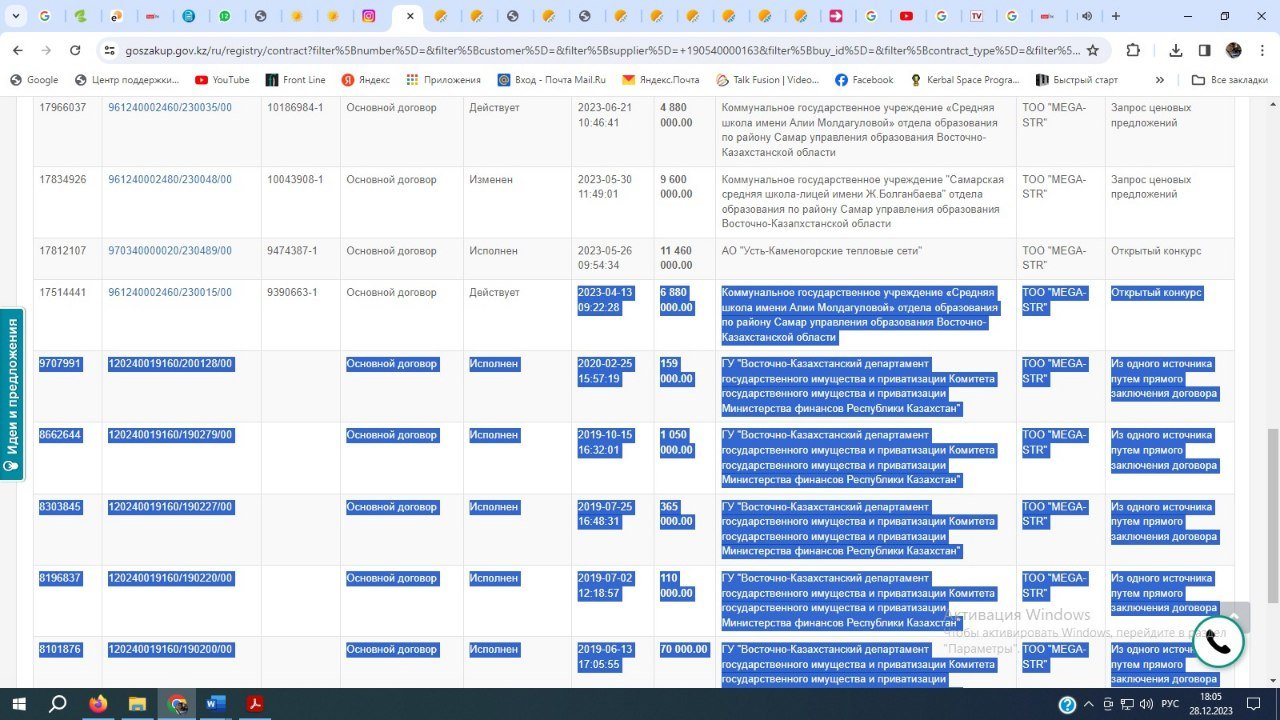The image size is (1280, 720).
Task: Expand the hidden system tray icons
Action: 1089,704
